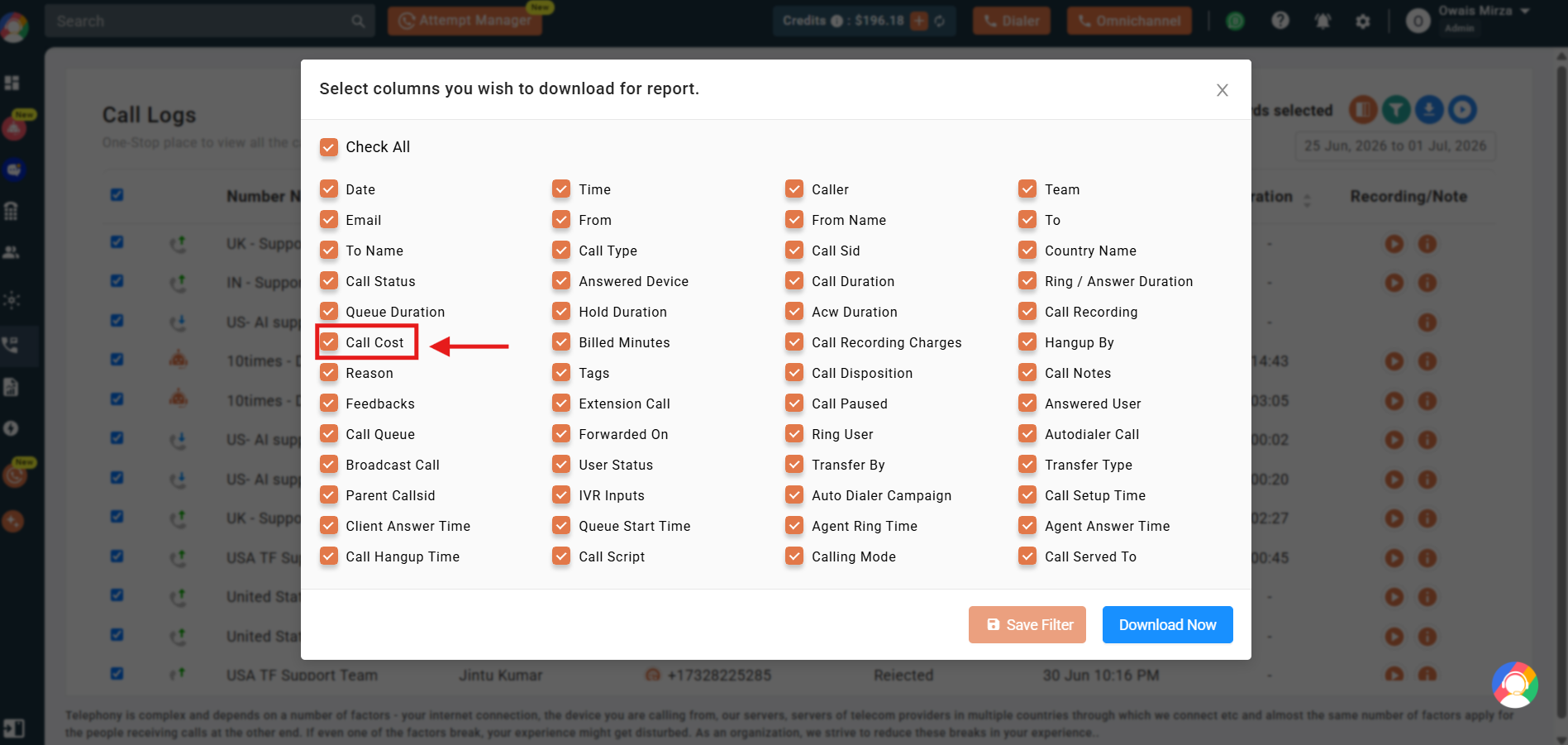The width and height of the screenshot is (1568, 745).
Task: Play recording for the IN - Support row
Action: (1394, 283)
